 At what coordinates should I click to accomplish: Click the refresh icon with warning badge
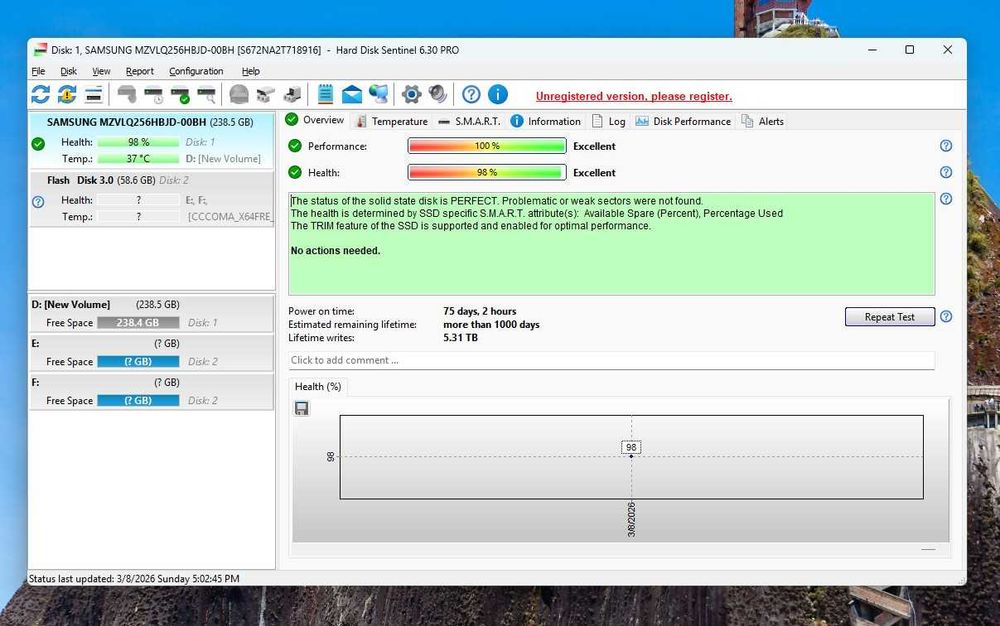click(x=67, y=94)
